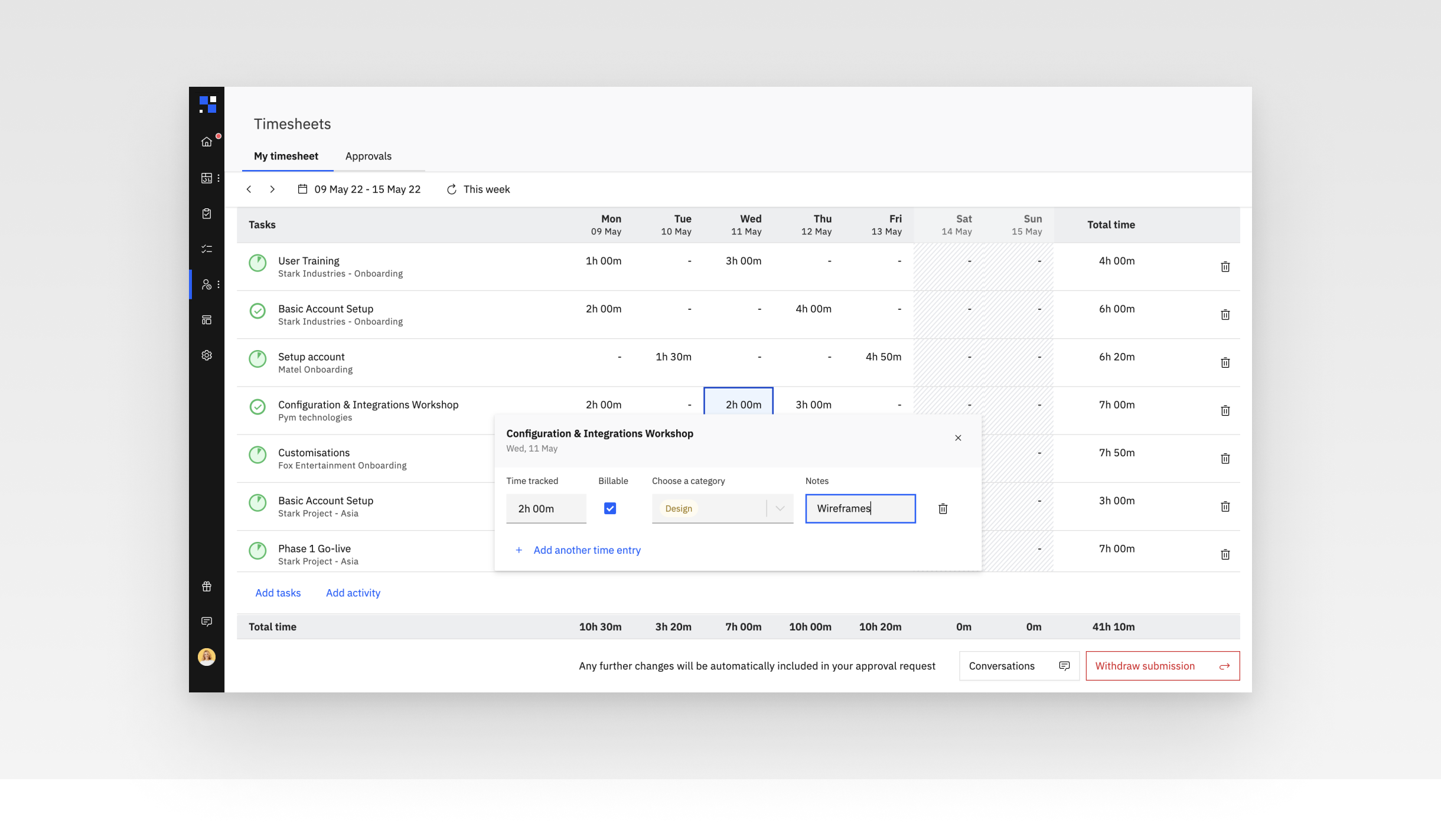The height and width of the screenshot is (840, 1441).
Task: Toggle status circle for Setup account task
Action: [257, 358]
